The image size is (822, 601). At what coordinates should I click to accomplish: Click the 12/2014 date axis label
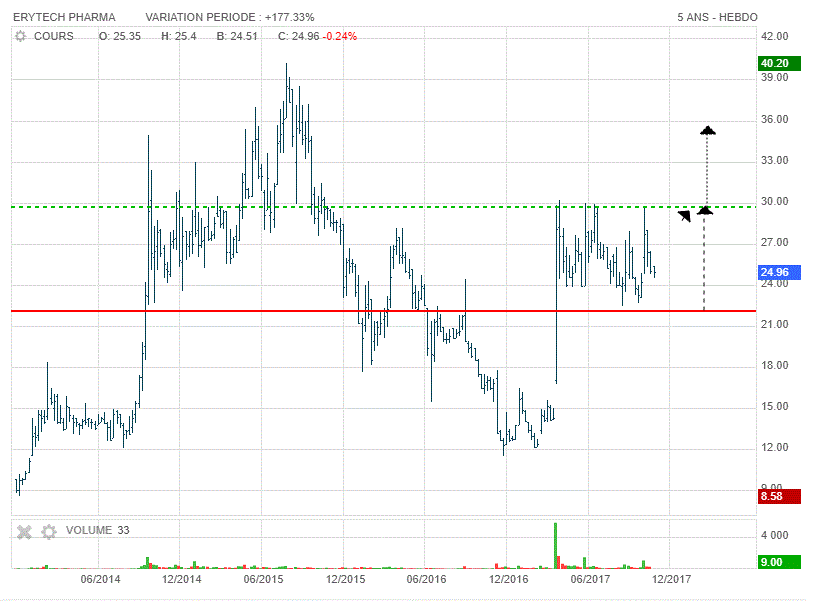point(181,579)
